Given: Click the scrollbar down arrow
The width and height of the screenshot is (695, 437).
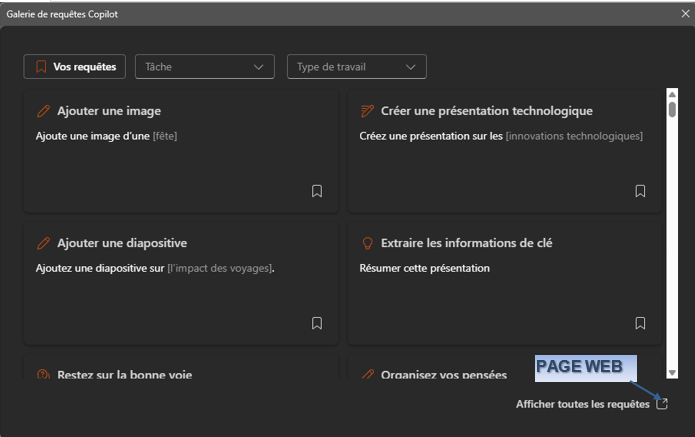Looking at the screenshot, I should tap(672, 373).
